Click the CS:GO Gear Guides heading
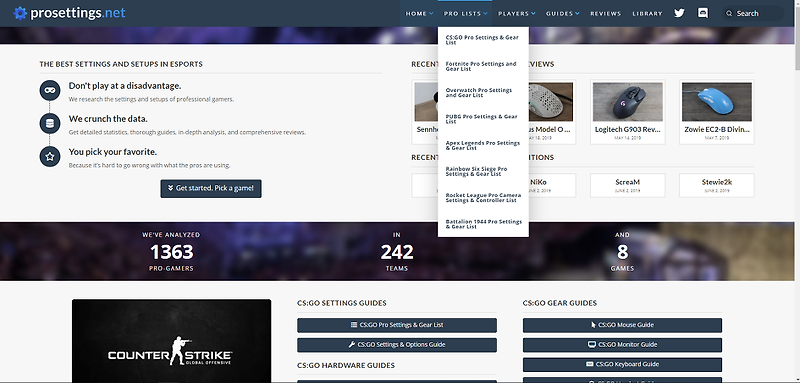This screenshot has width=800, height=383. click(x=560, y=303)
